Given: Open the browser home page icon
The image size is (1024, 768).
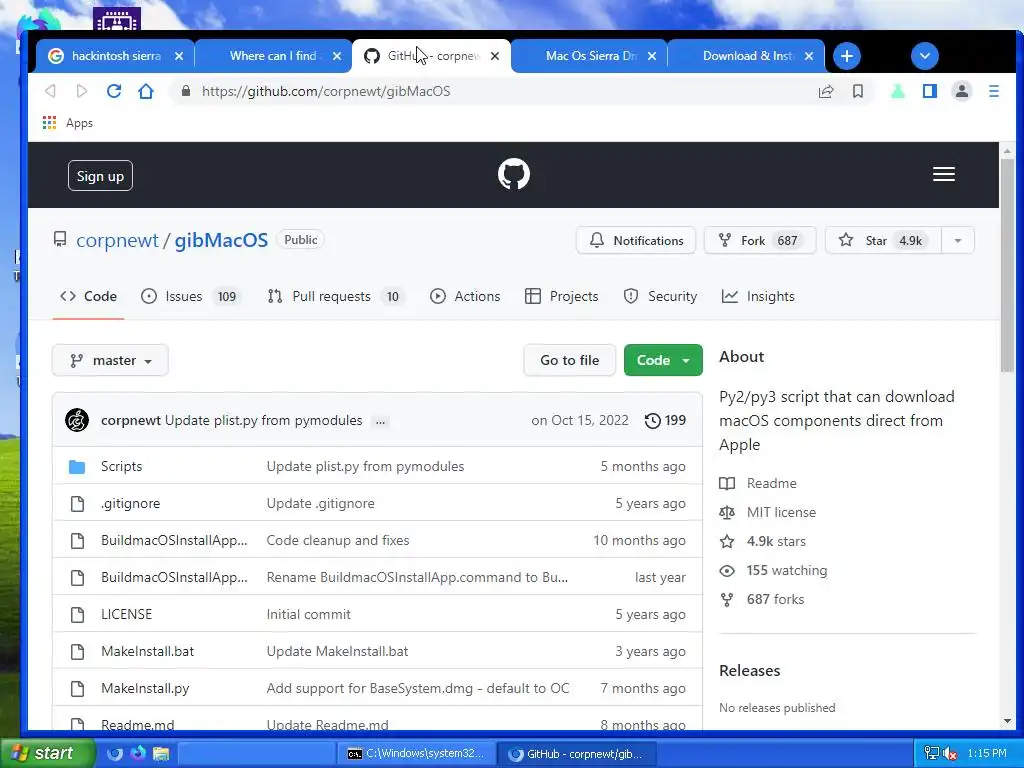Looking at the screenshot, I should coord(146,91).
